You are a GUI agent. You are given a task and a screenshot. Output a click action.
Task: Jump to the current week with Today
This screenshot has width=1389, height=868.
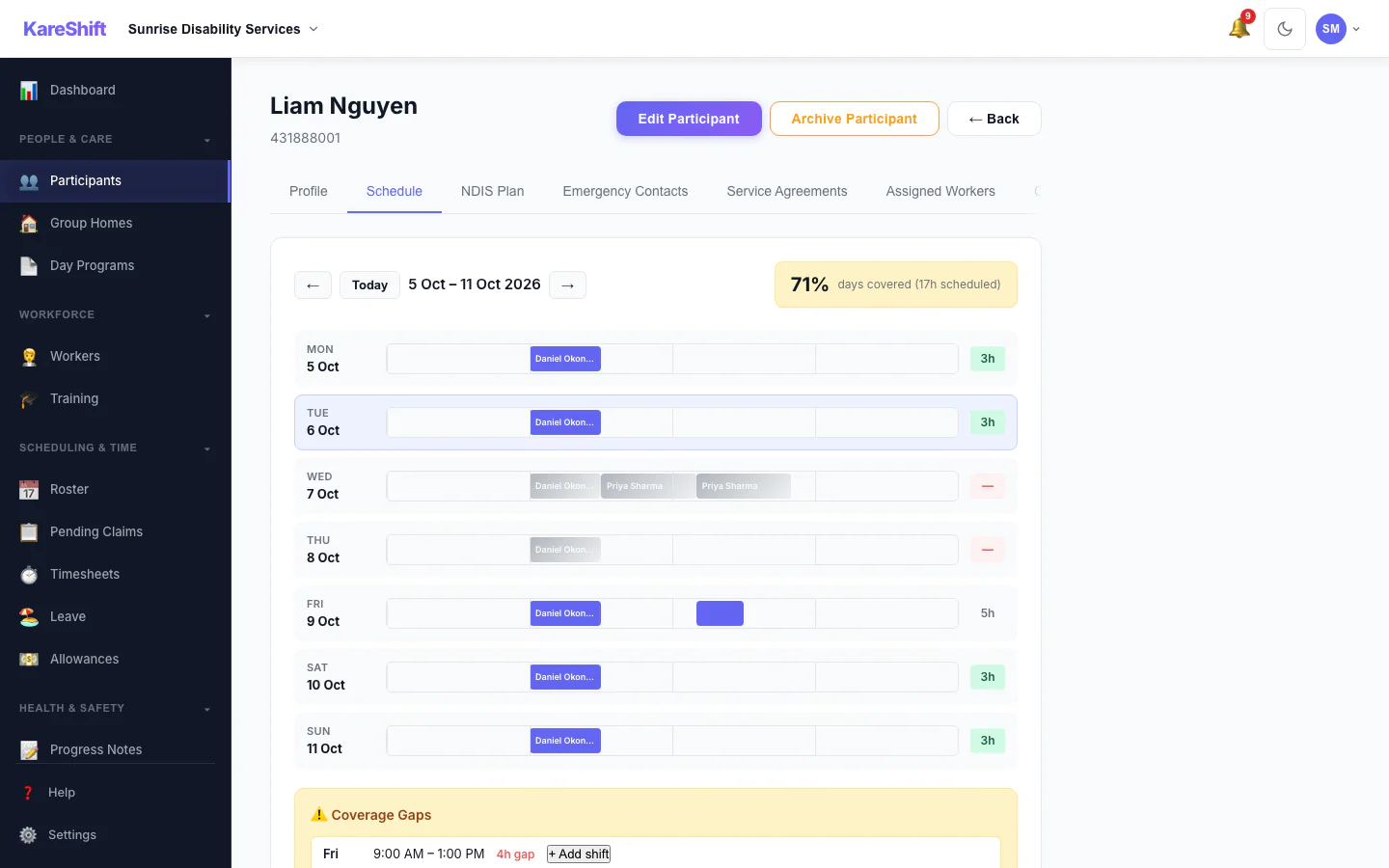click(x=369, y=285)
